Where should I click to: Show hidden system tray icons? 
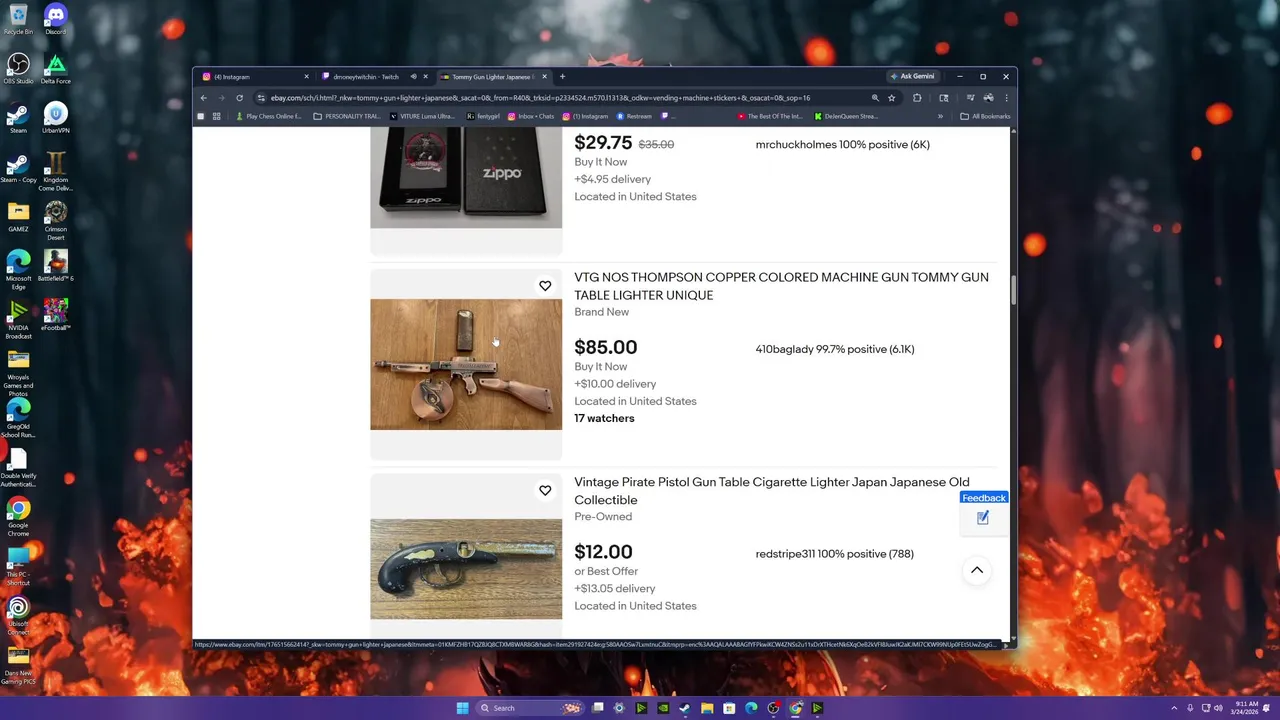pyautogui.click(x=1174, y=708)
